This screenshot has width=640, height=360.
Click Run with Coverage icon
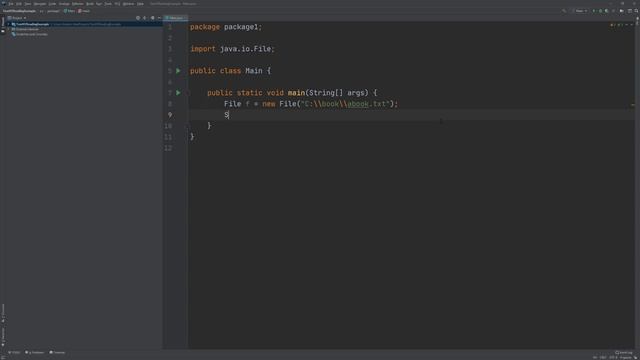coord(607,11)
